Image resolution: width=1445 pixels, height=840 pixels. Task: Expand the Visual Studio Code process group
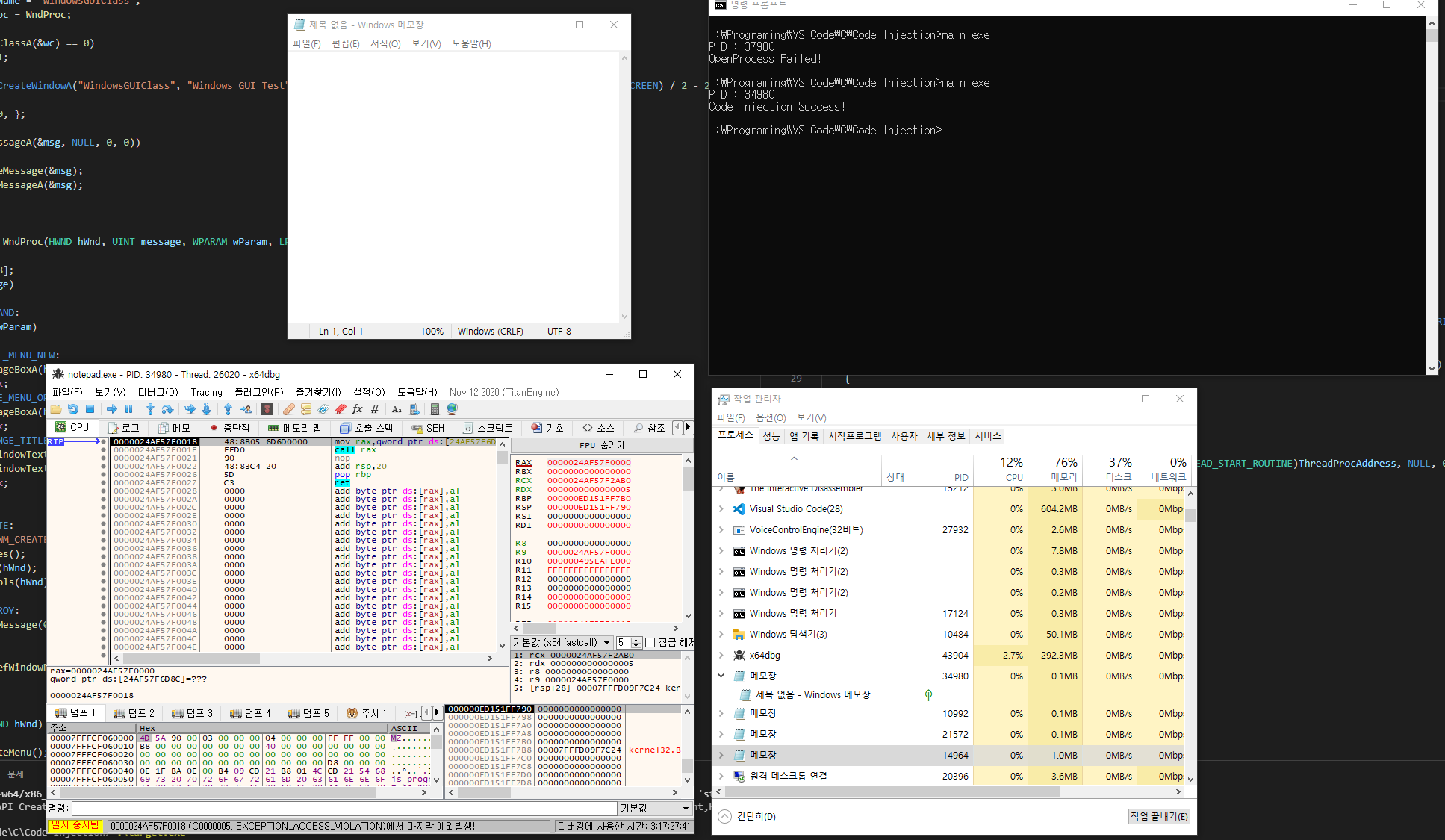721,509
